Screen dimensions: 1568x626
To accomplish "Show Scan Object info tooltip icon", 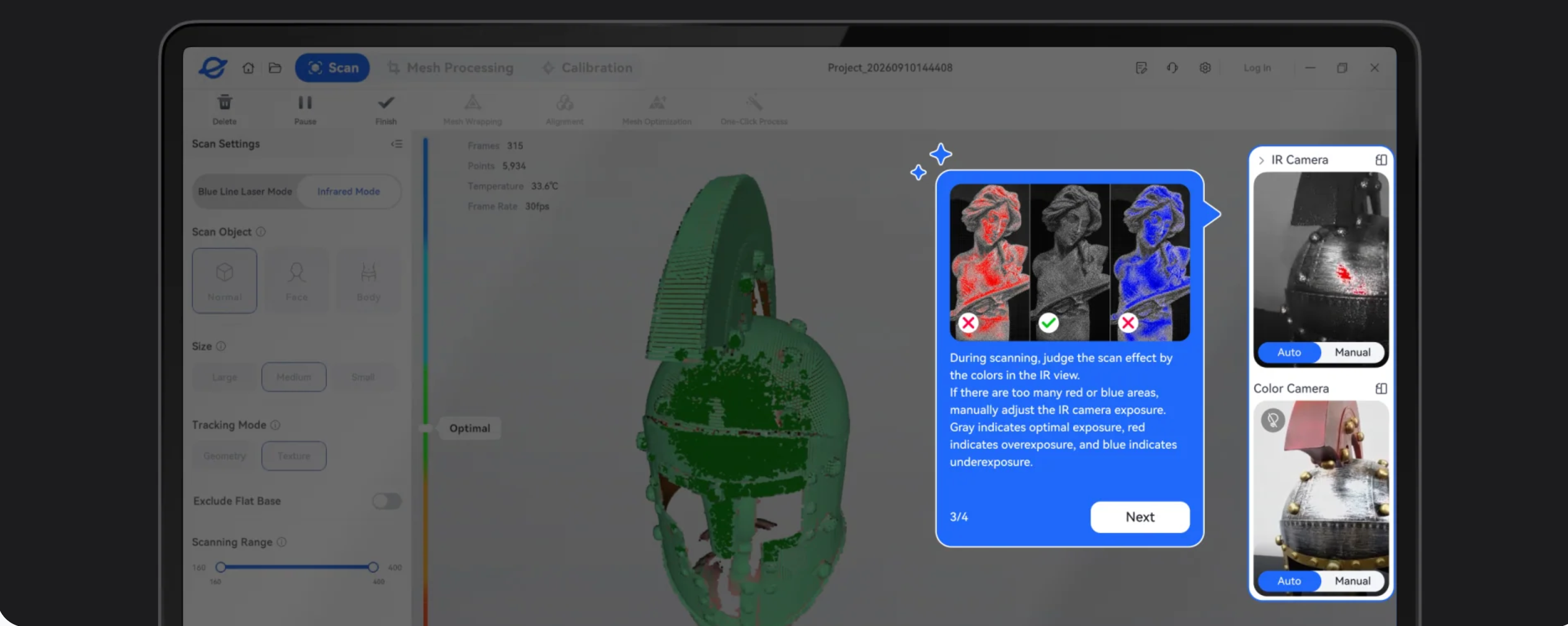I will click(261, 232).
